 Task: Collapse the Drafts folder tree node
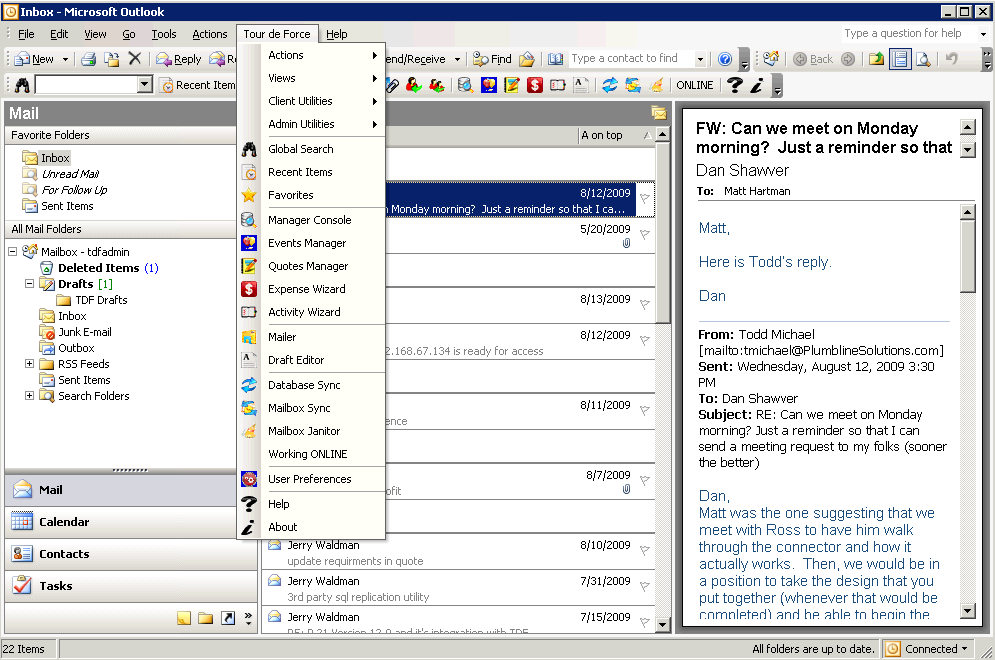tap(29, 284)
